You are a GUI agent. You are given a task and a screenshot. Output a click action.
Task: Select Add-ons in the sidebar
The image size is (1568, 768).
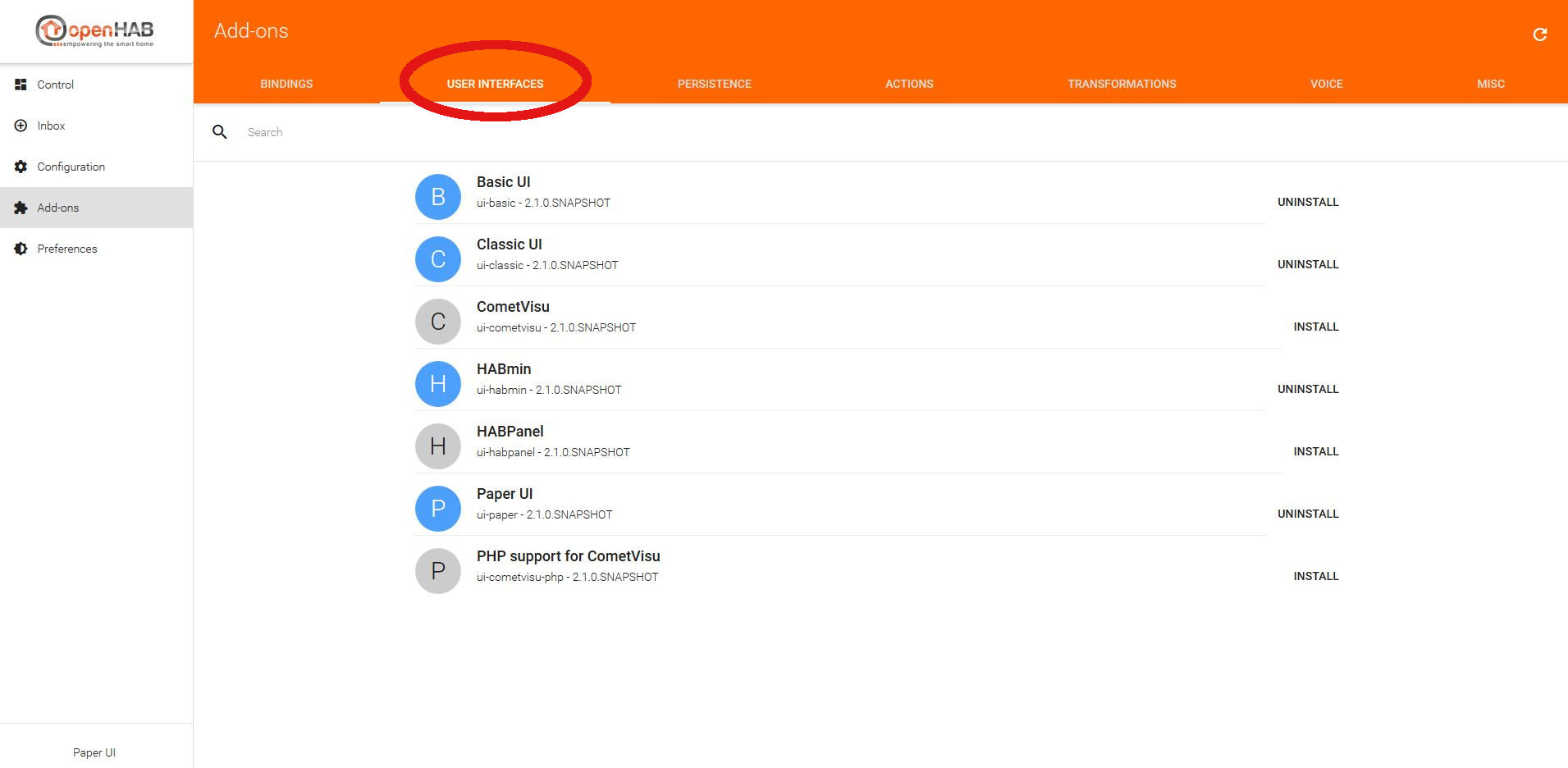97,208
